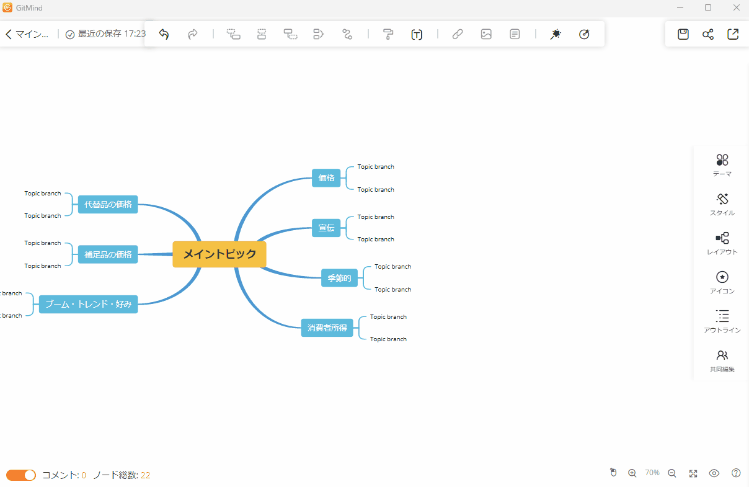The image size is (749, 487).
Task: Toggle the eye preview icon at bottom
Action: (x=714, y=473)
